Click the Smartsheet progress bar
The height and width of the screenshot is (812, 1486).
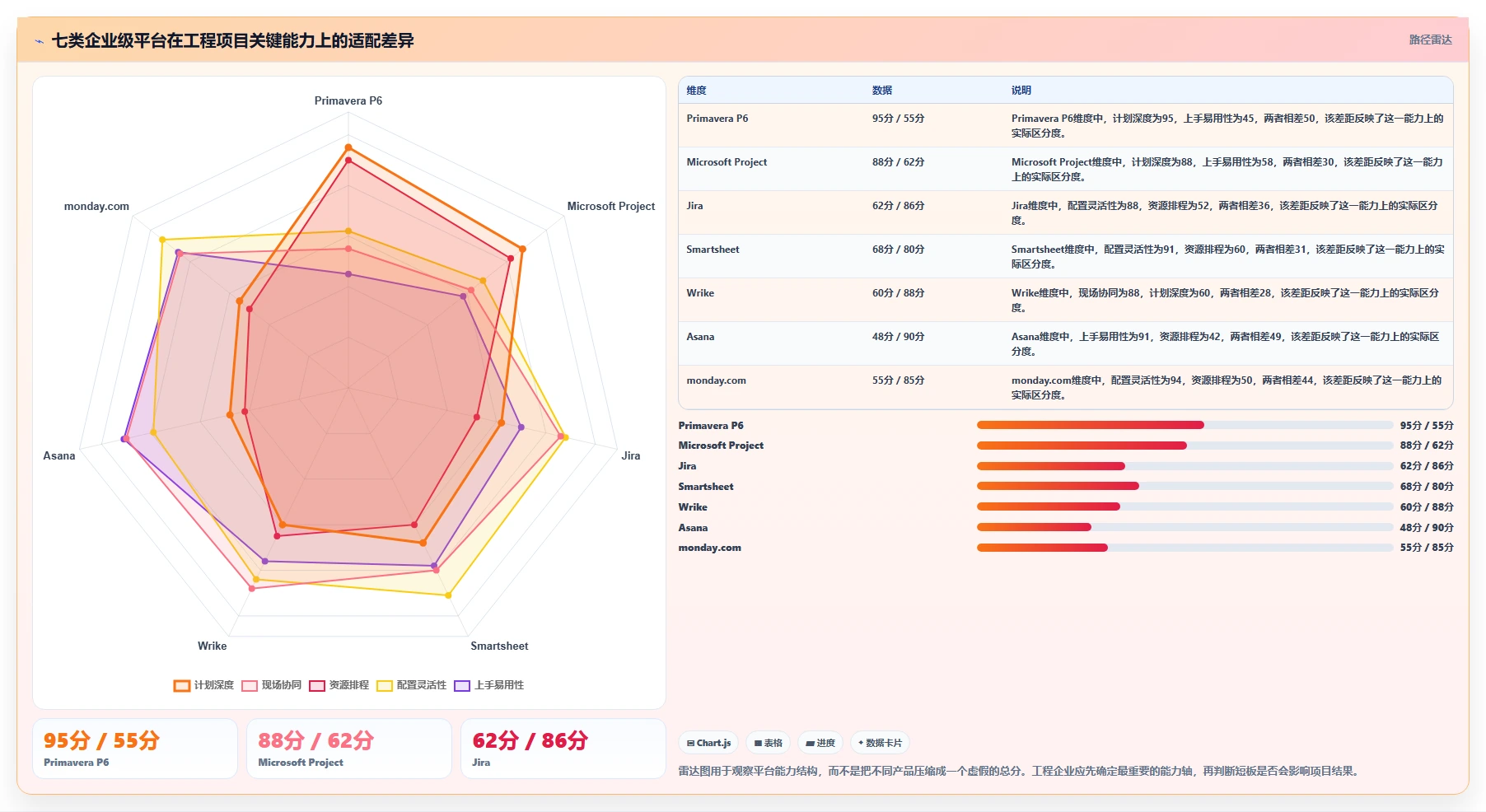pos(1185,486)
